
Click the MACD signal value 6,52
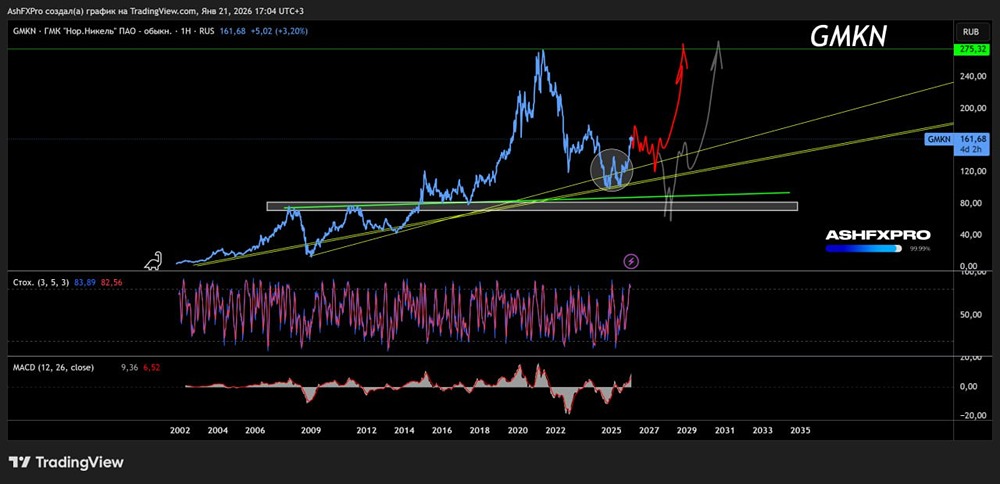(151, 367)
